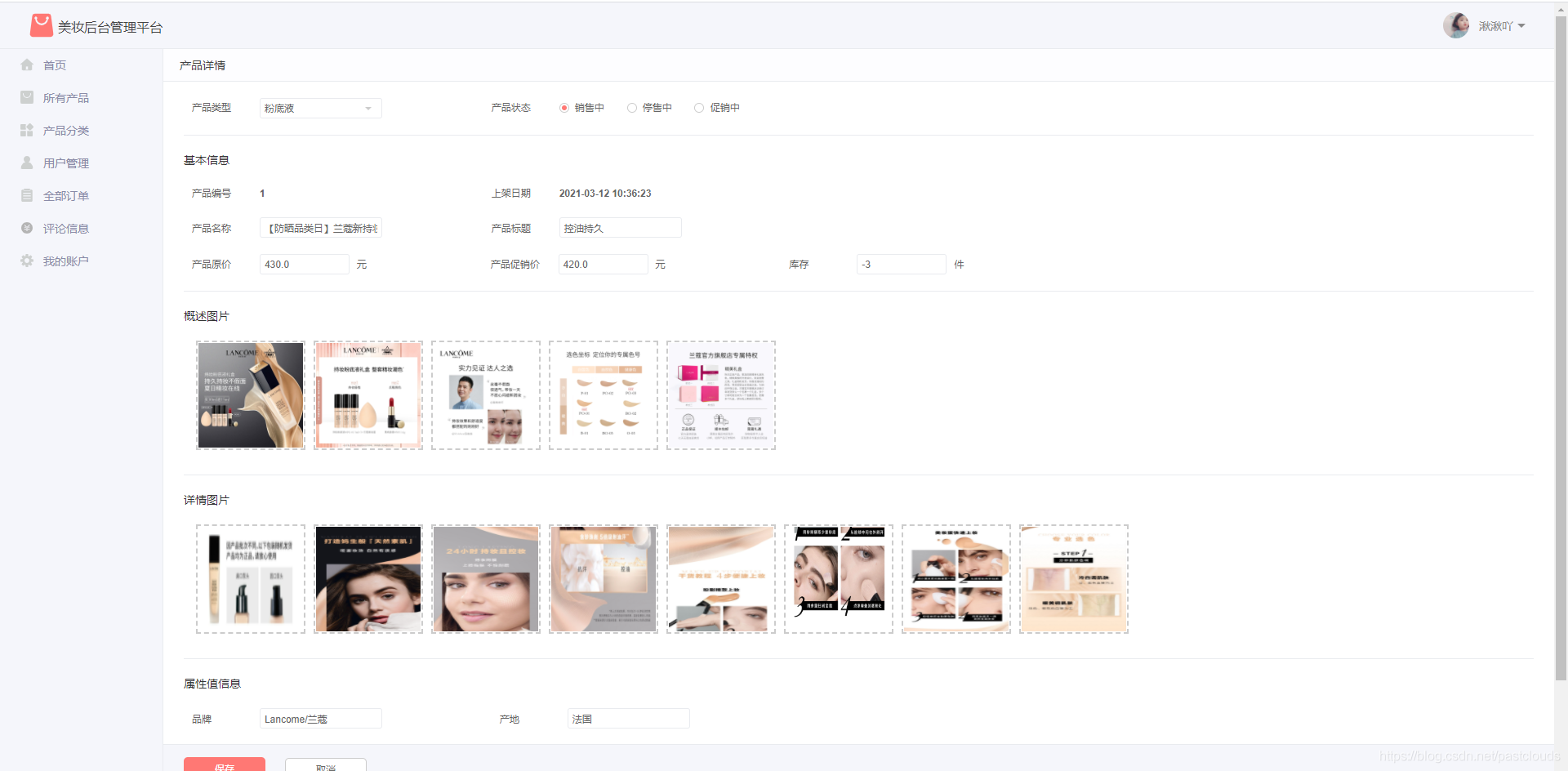Open 我的账户 in sidebar

click(66, 261)
